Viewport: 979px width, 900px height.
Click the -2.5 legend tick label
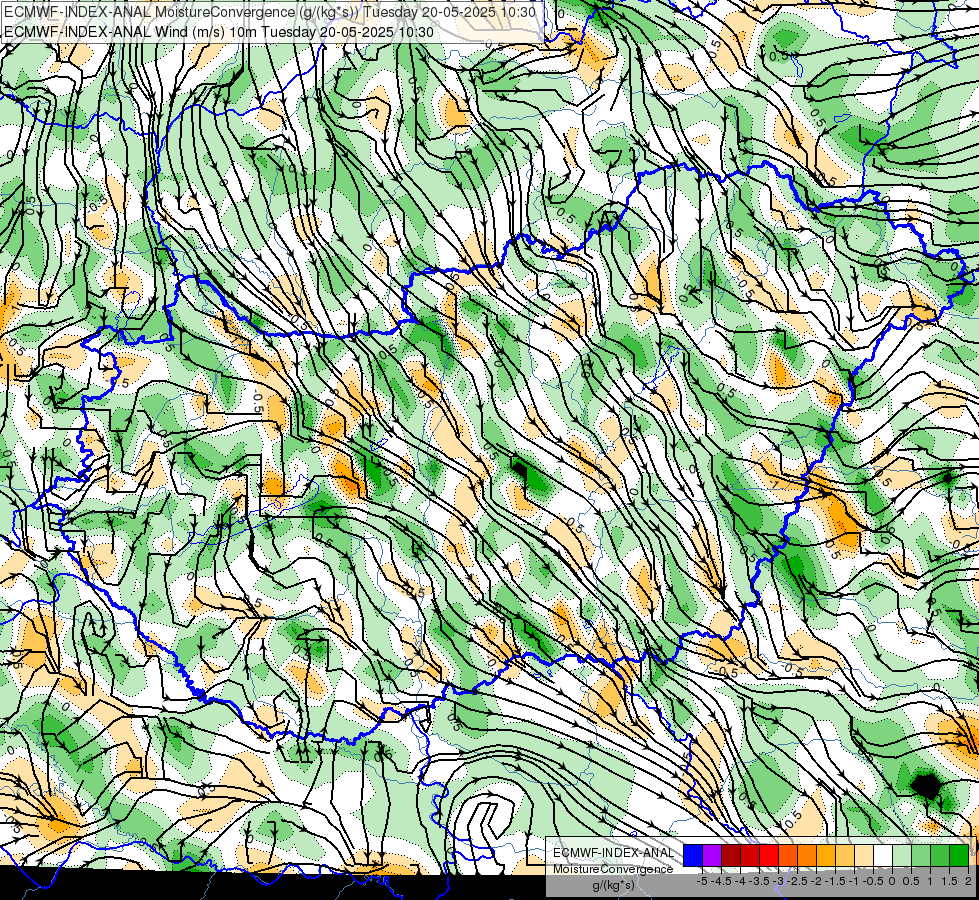point(797,881)
